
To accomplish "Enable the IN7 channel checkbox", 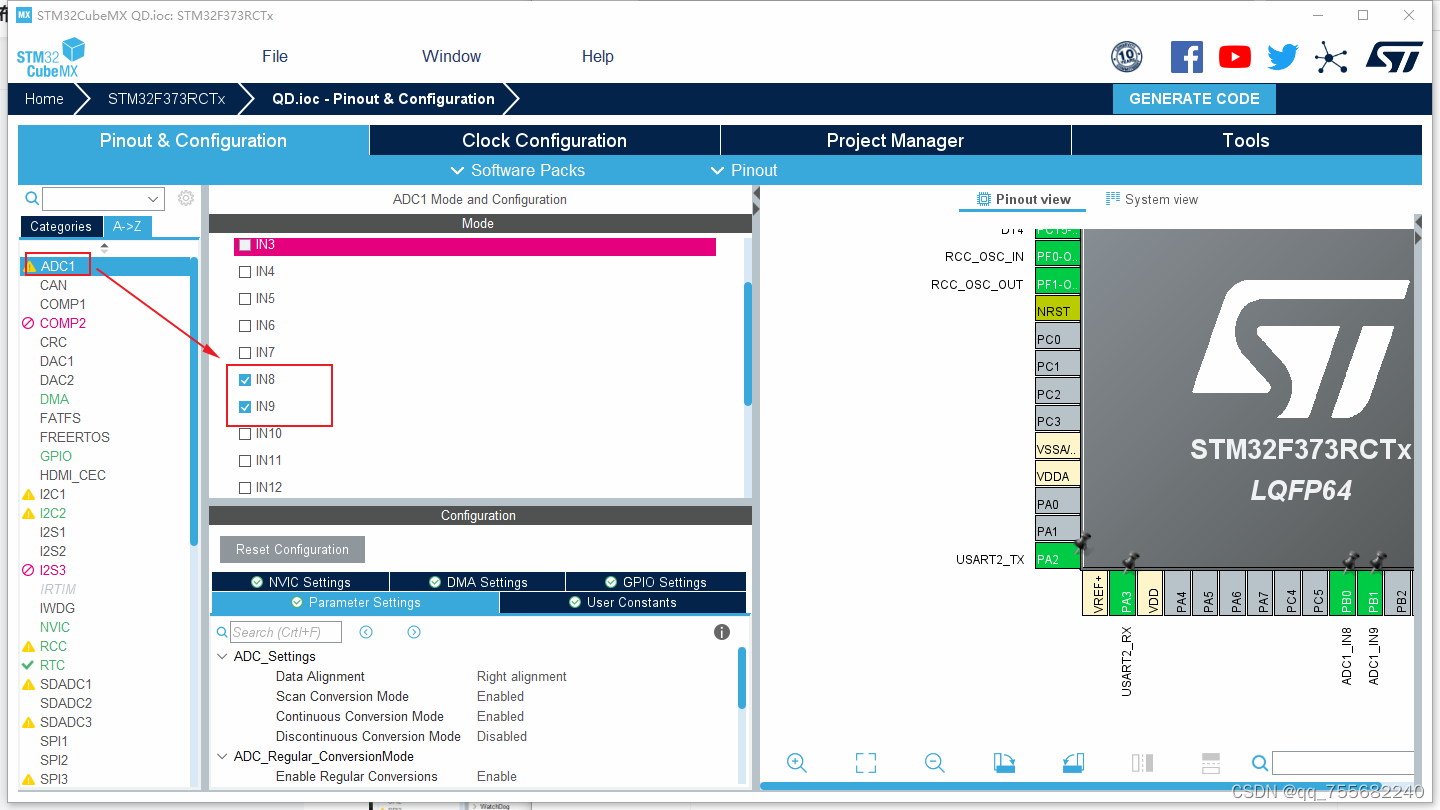I will (245, 353).
